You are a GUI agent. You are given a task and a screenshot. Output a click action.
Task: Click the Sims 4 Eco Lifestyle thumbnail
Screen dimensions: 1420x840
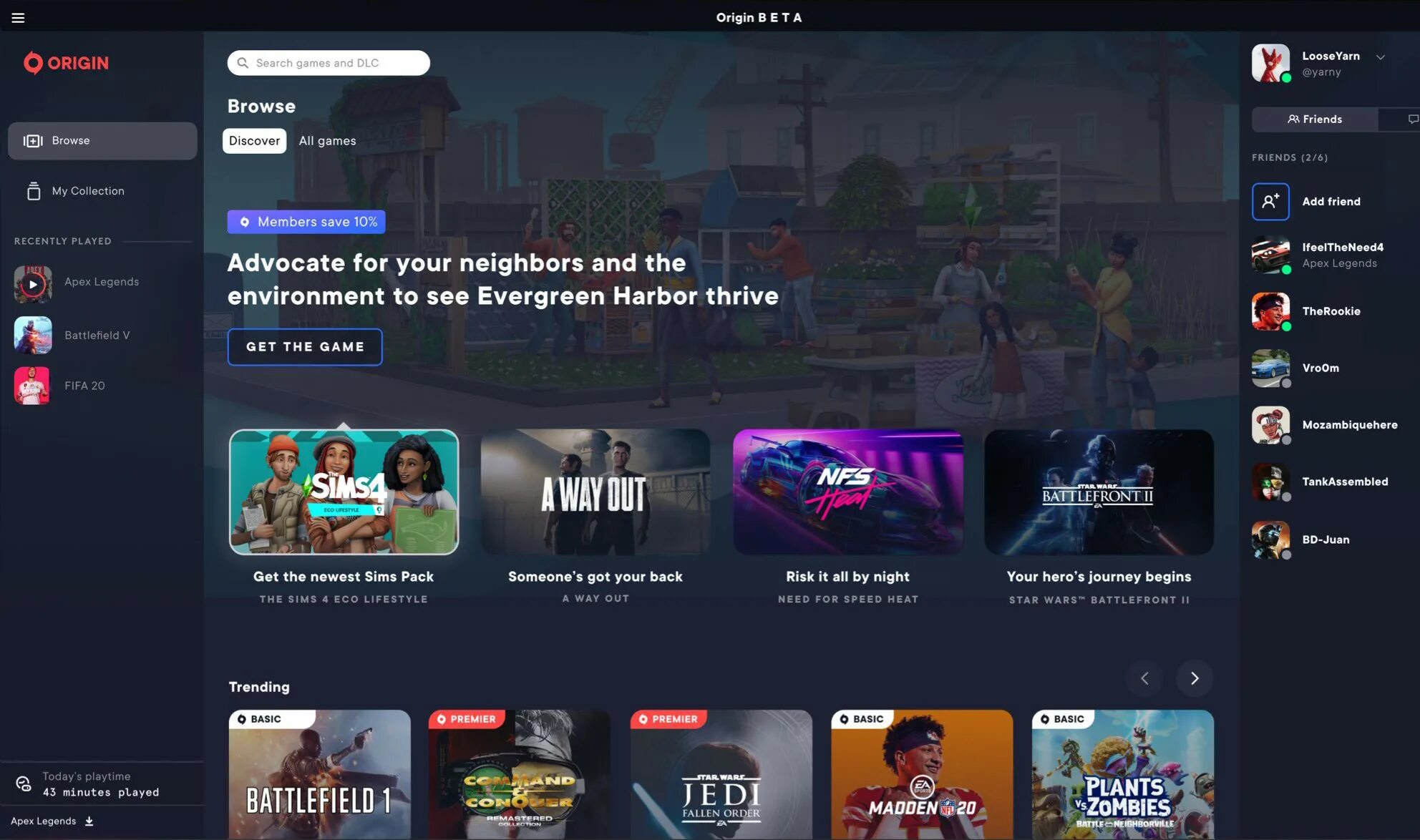[343, 491]
